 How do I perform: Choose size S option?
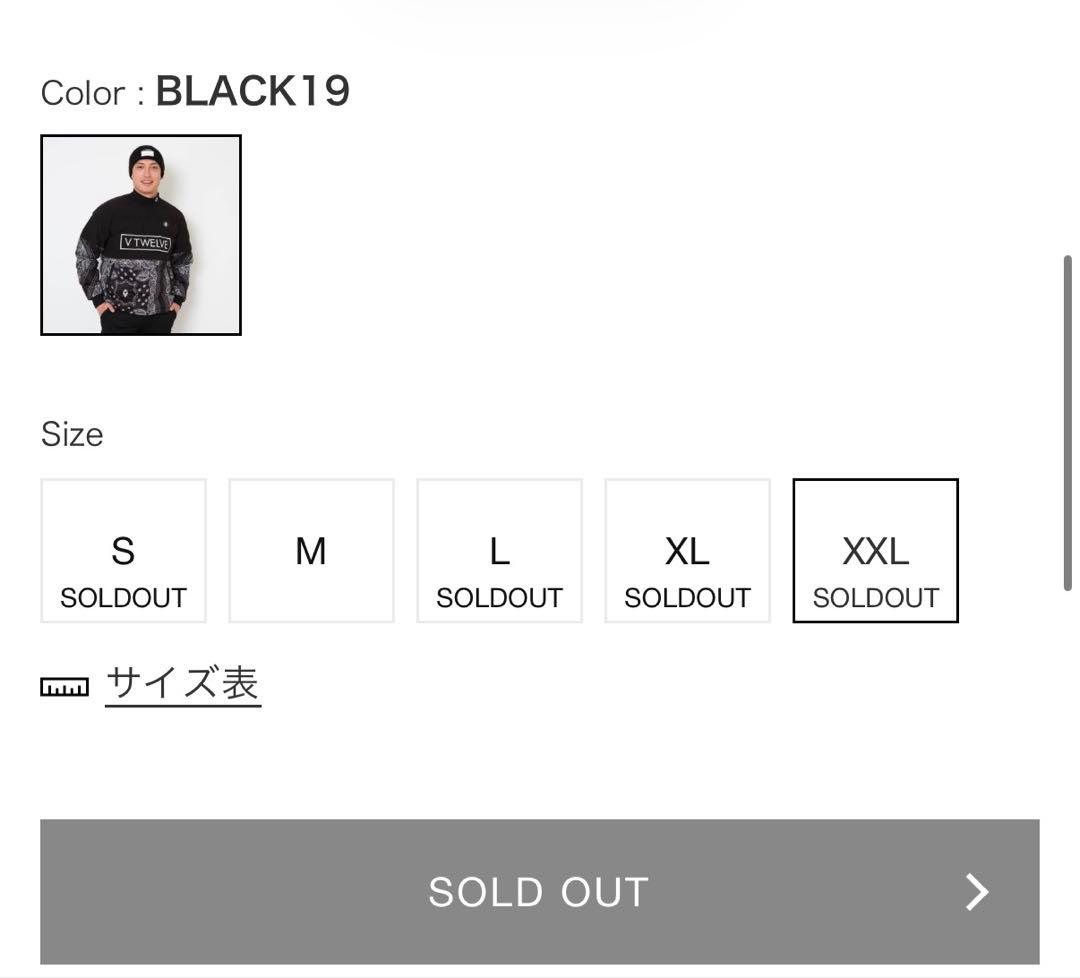click(123, 550)
